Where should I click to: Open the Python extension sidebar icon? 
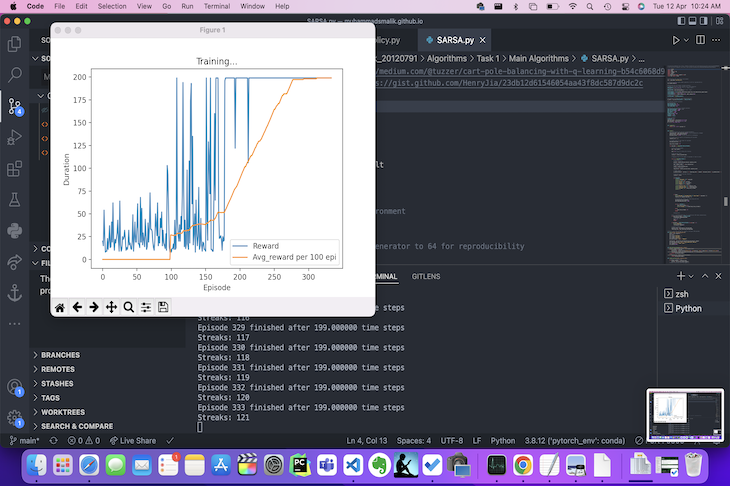click(15, 230)
